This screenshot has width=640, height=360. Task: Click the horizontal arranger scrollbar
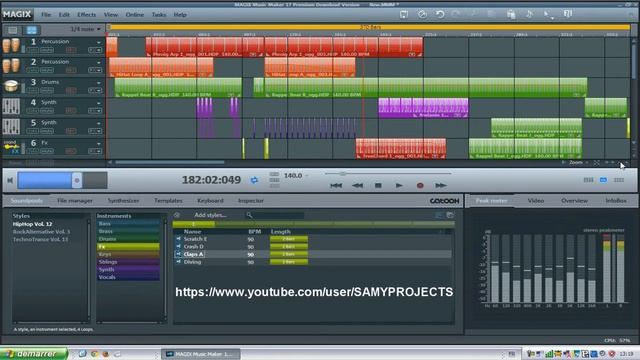[169, 162]
